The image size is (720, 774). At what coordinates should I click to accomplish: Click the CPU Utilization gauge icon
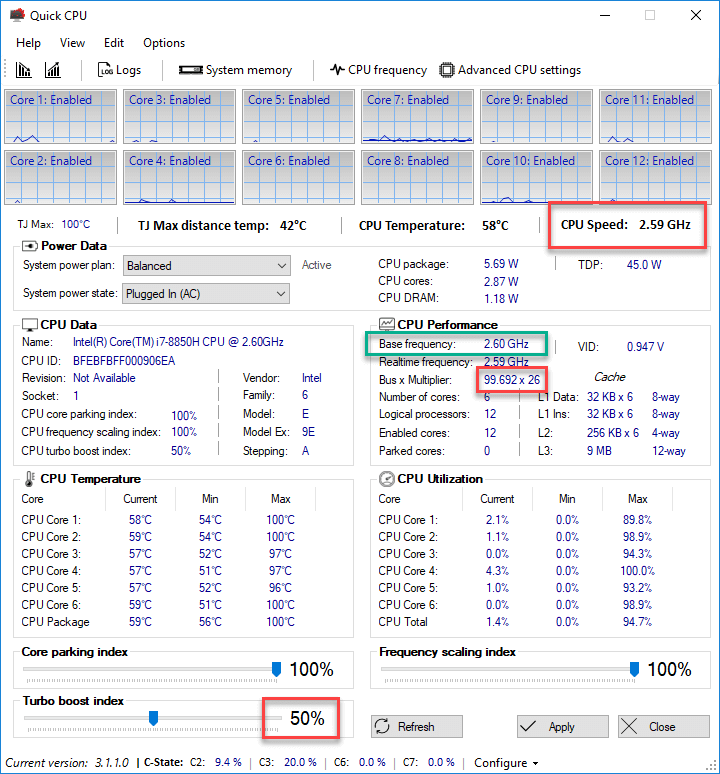386,479
